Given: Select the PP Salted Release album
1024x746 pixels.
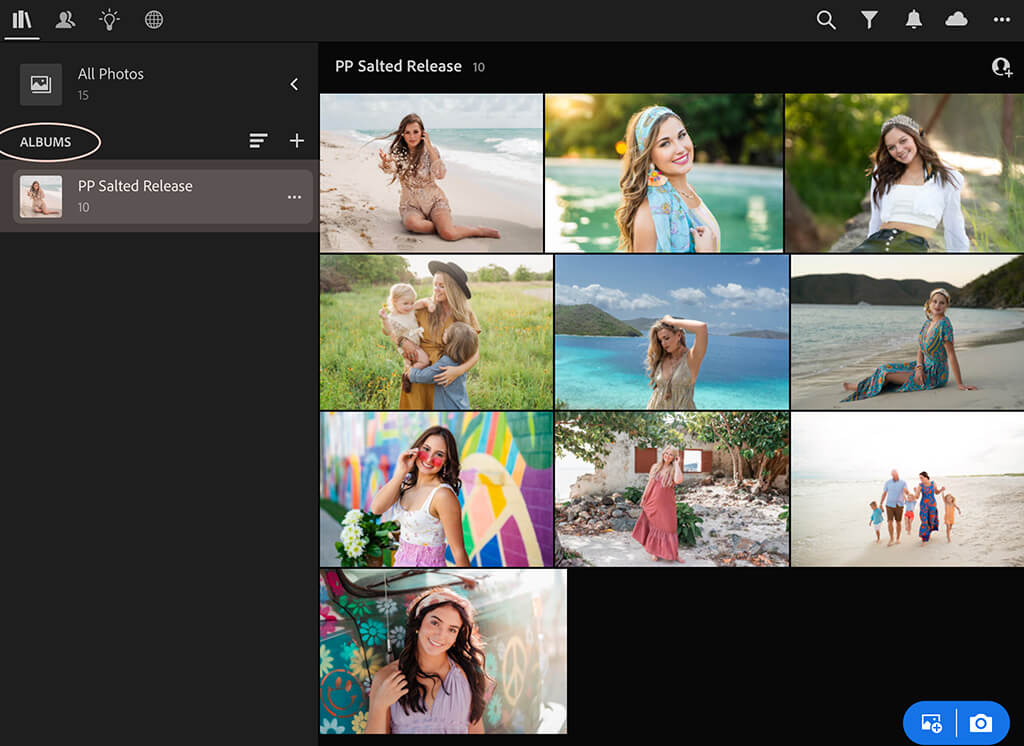Looking at the screenshot, I should coord(135,186).
